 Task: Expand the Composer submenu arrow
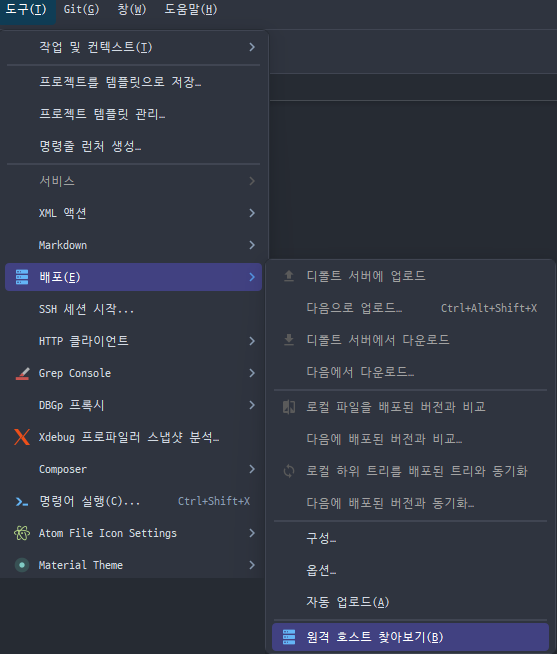(252, 469)
